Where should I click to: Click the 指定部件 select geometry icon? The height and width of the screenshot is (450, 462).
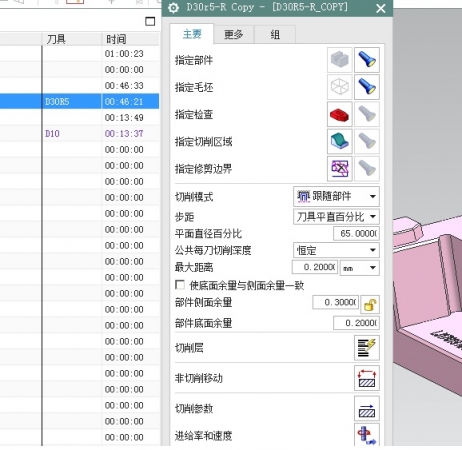tap(340, 60)
